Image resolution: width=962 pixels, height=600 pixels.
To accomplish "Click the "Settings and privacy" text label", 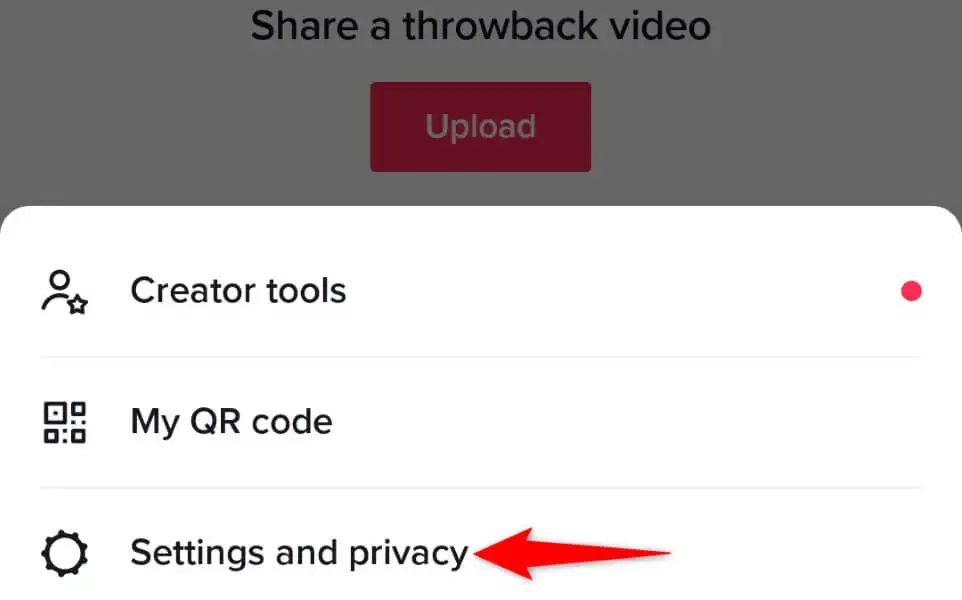I will (x=299, y=553).
